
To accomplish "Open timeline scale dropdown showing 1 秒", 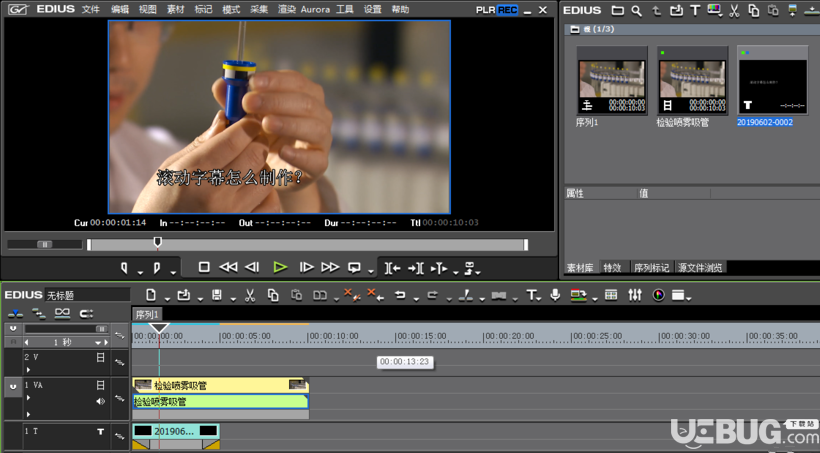I will 97,343.
